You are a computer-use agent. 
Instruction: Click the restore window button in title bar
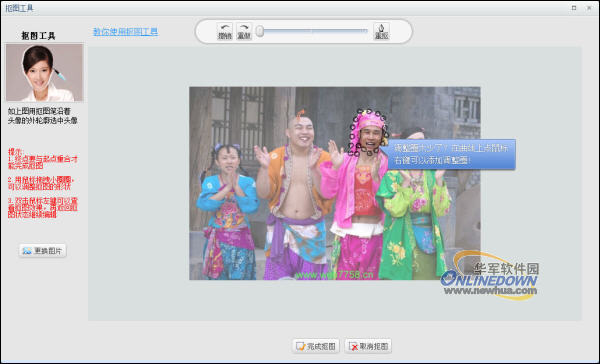point(574,8)
